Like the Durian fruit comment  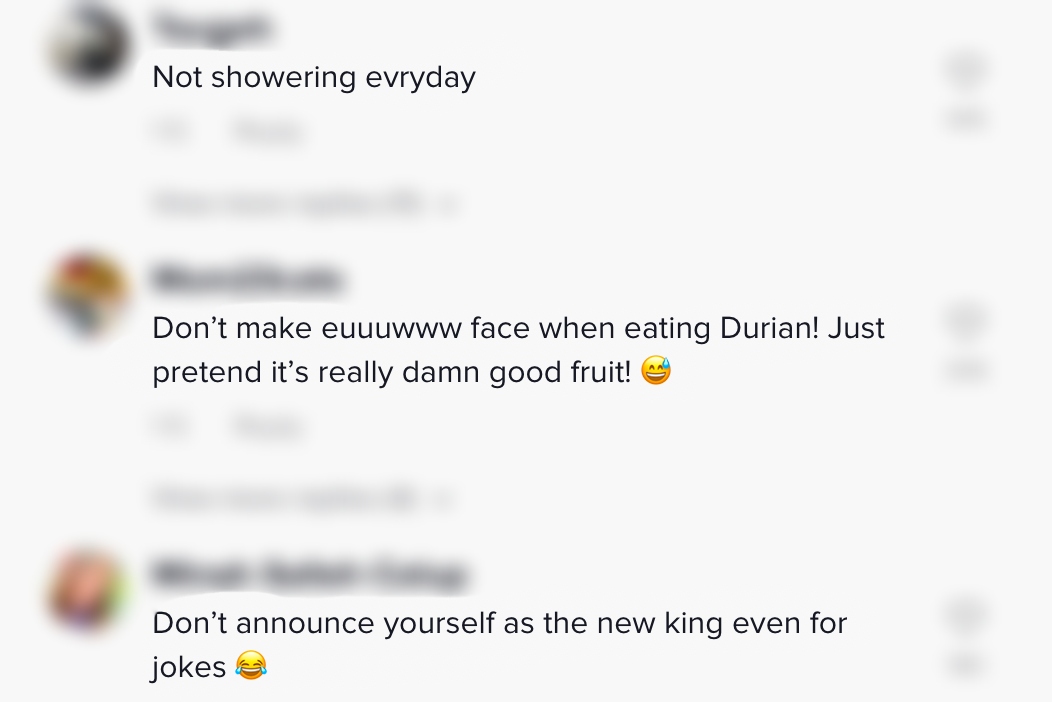(x=966, y=320)
